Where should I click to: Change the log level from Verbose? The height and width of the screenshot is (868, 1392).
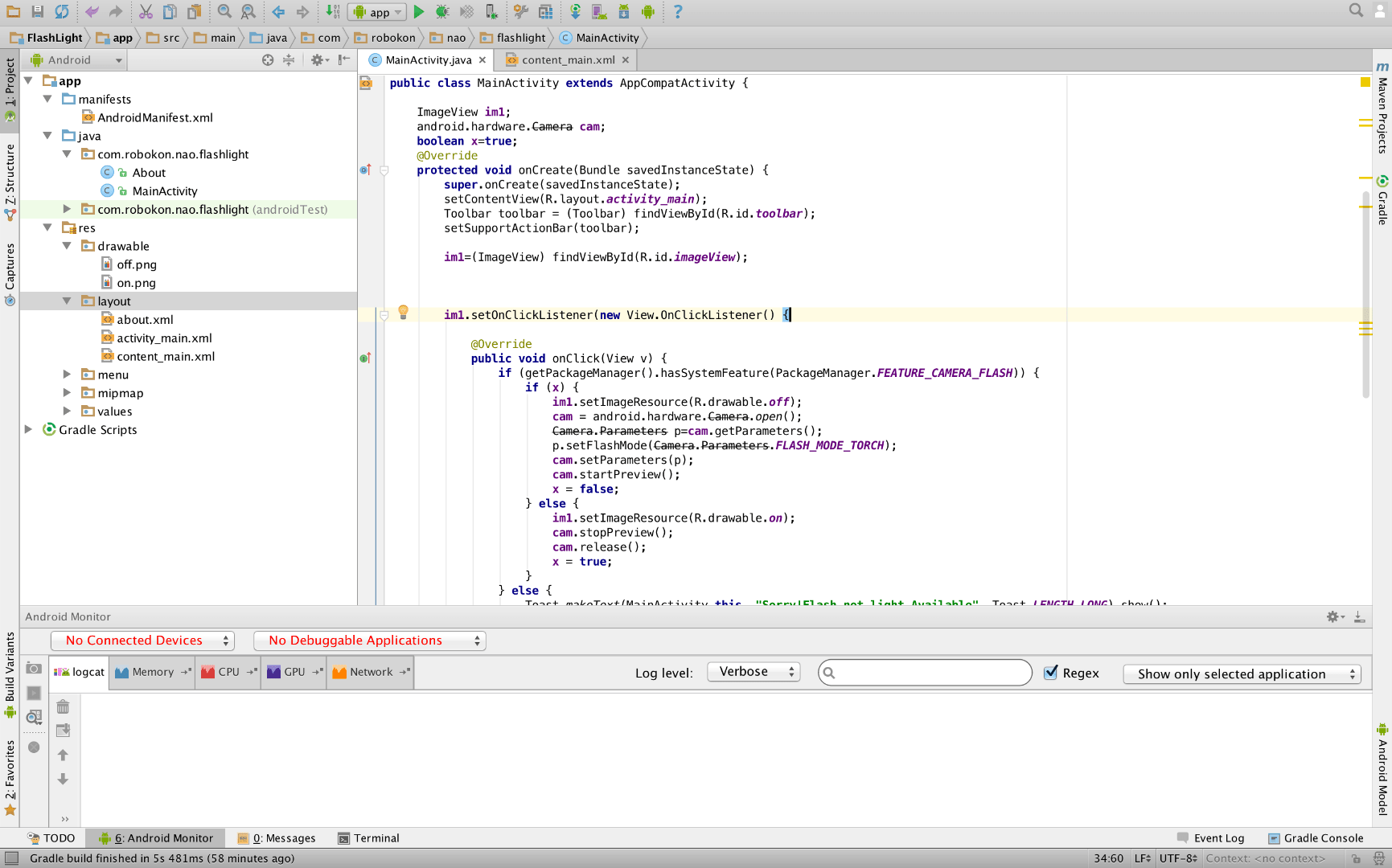pos(753,671)
